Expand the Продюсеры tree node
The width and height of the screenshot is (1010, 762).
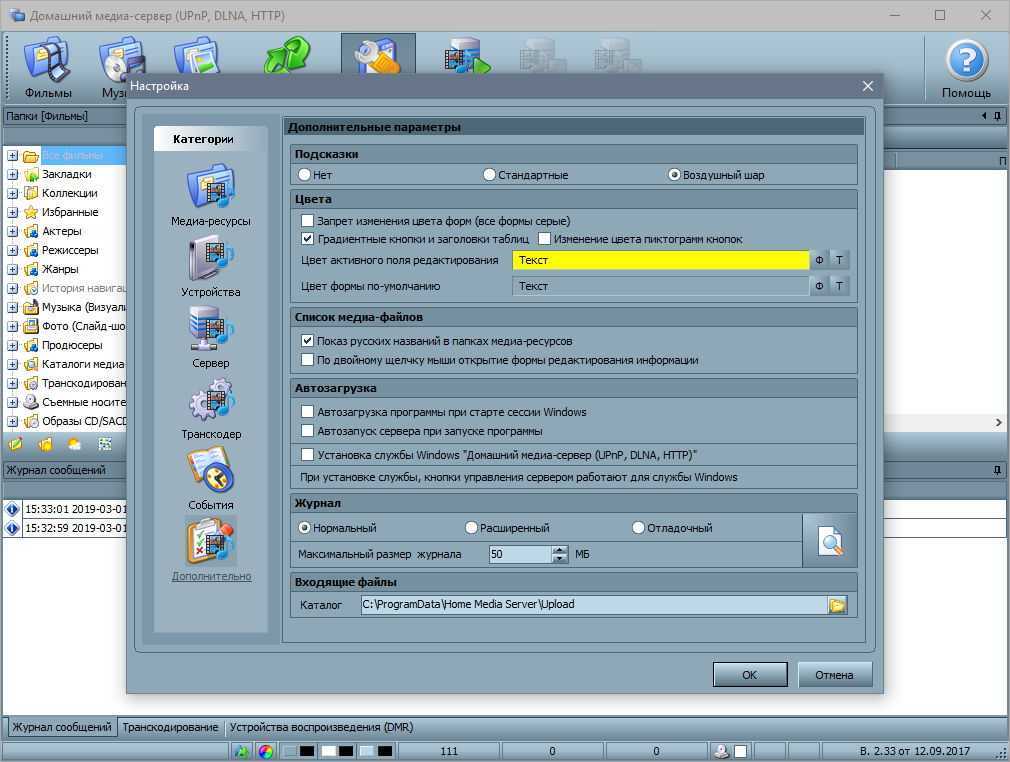tap(12, 345)
